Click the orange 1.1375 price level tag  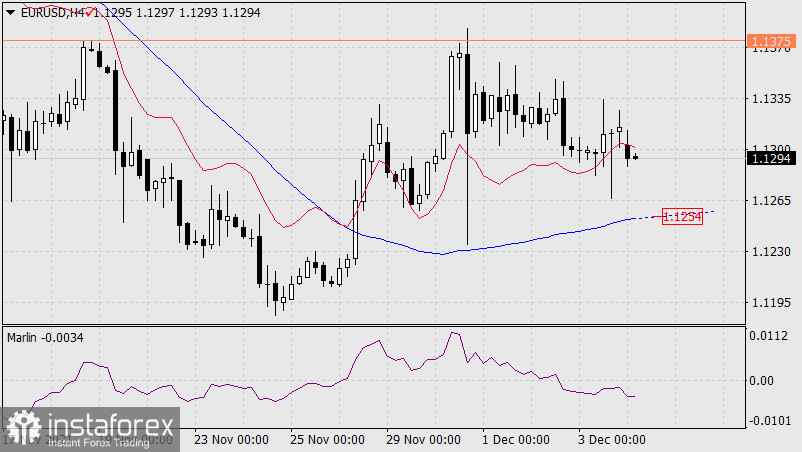point(770,41)
